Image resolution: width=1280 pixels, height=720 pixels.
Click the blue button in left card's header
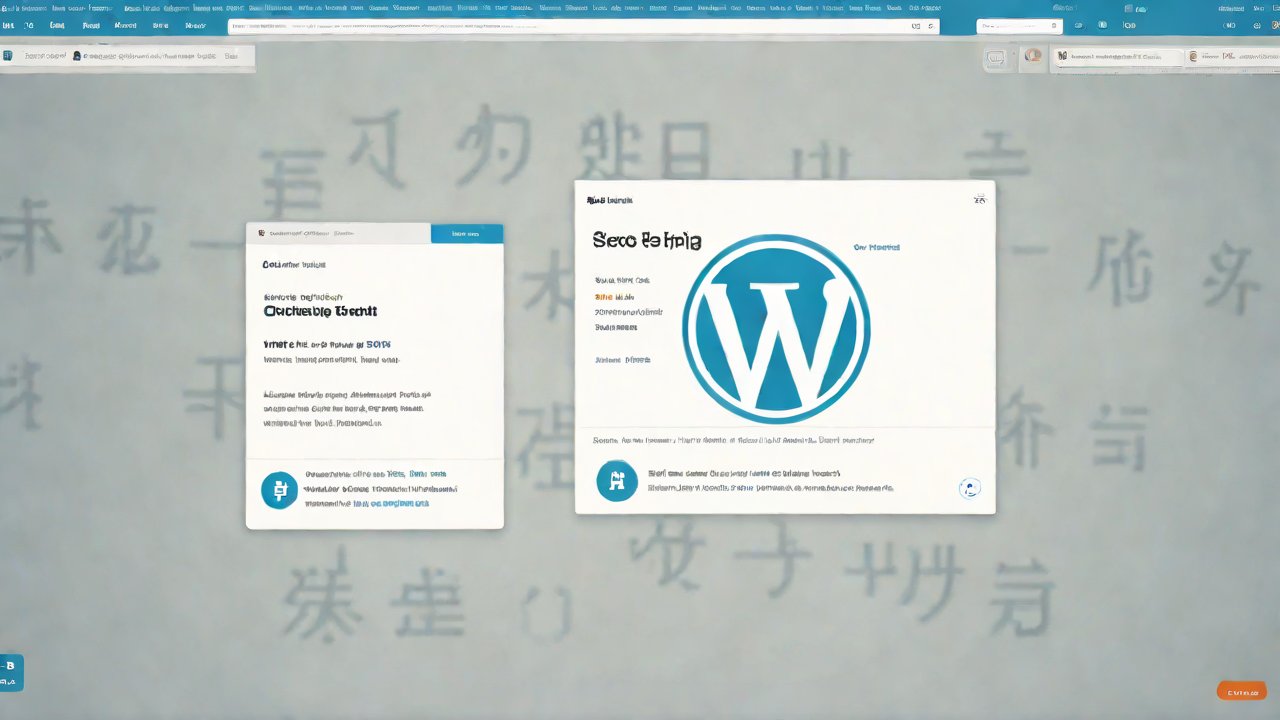[x=467, y=233]
